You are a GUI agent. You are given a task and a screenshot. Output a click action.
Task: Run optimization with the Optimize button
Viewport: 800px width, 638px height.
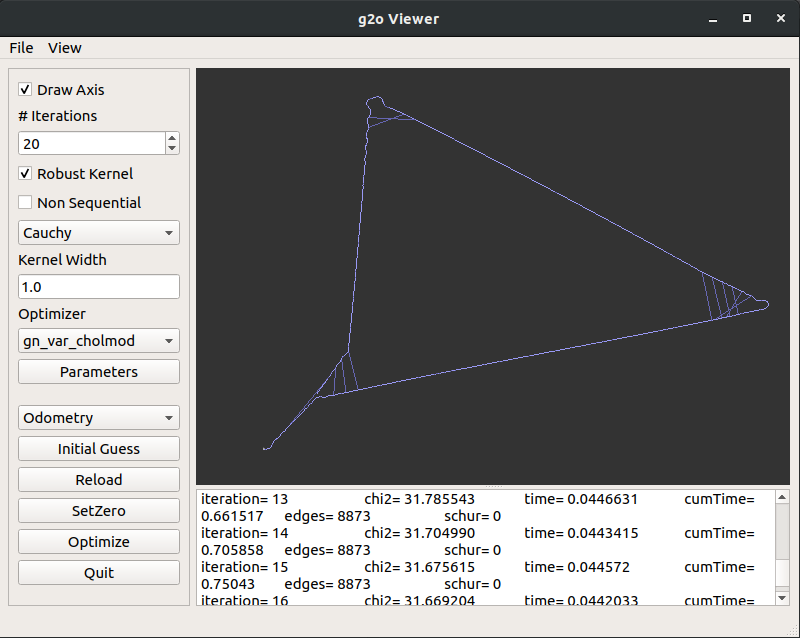[98, 541]
